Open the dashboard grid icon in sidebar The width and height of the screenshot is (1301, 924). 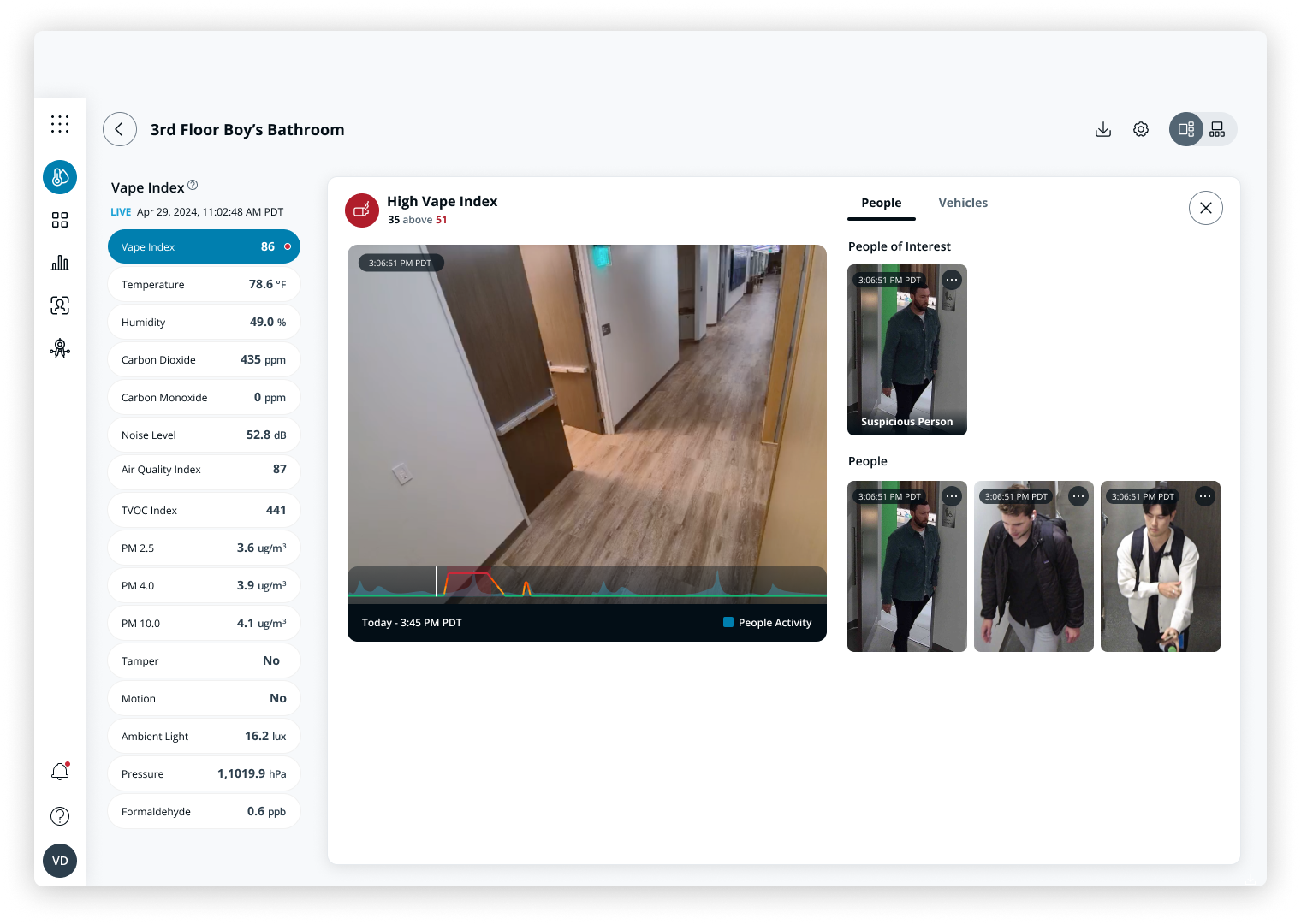[60, 220]
